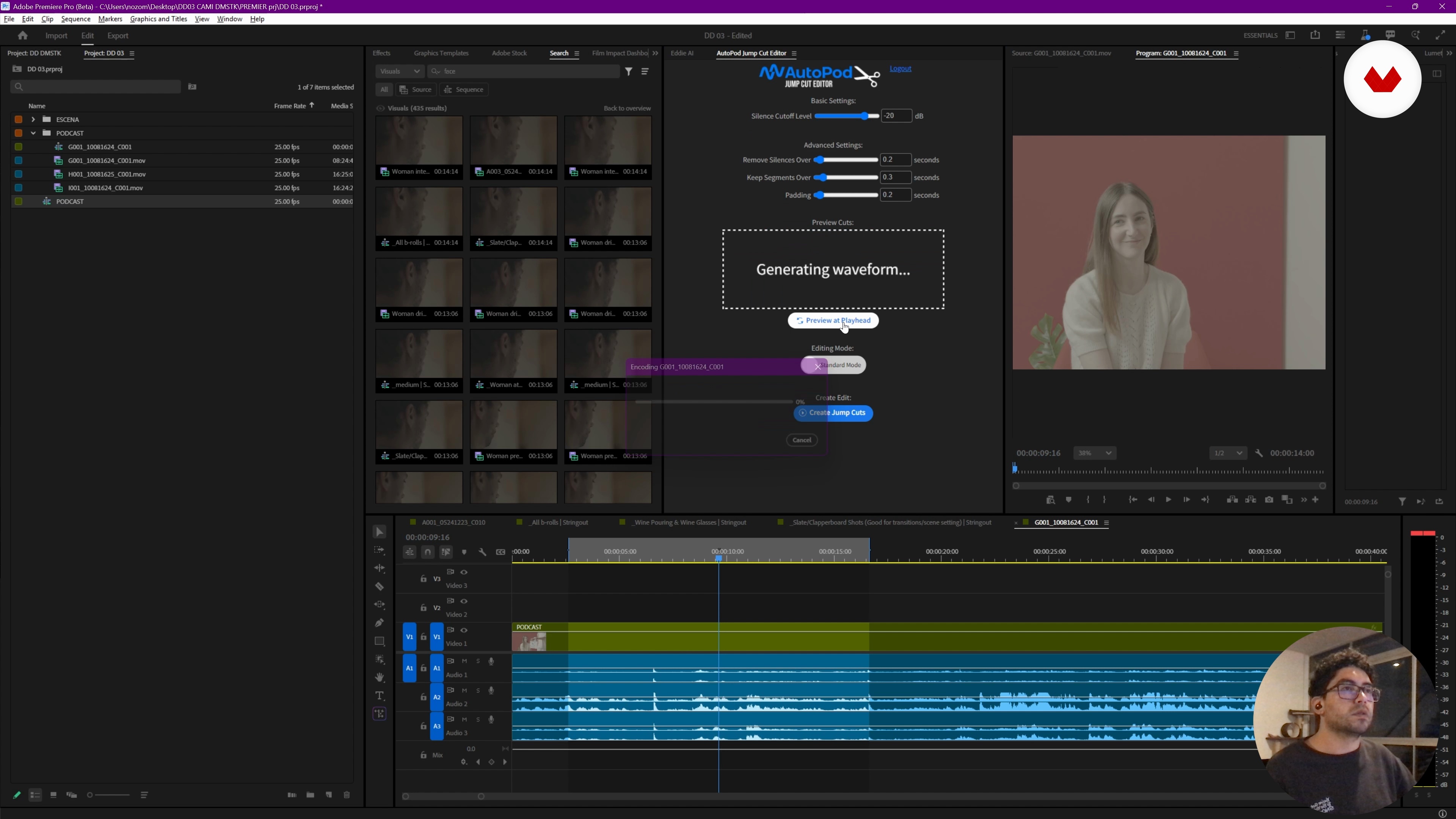Image resolution: width=1456 pixels, height=819 pixels.
Task: Solo Audio 2 track
Action: pyautogui.click(x=478, y=691)
